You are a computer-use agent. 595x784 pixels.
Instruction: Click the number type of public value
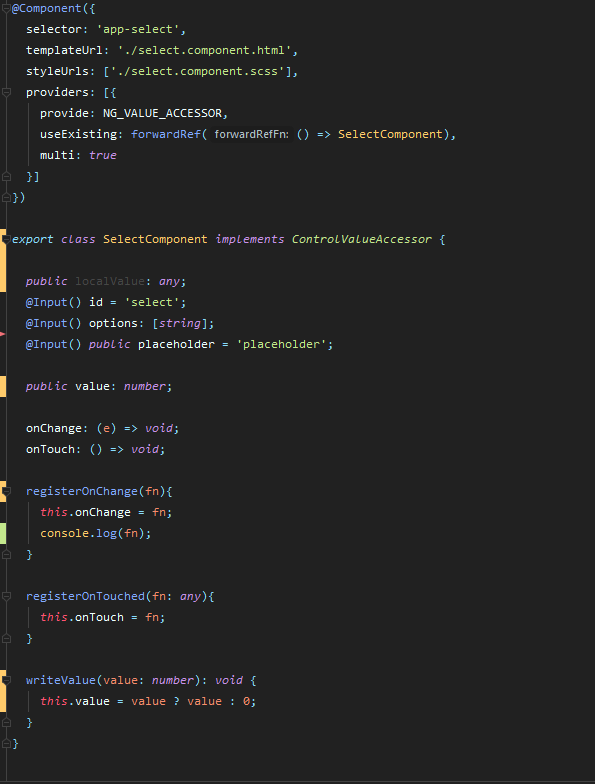(144, 386)
